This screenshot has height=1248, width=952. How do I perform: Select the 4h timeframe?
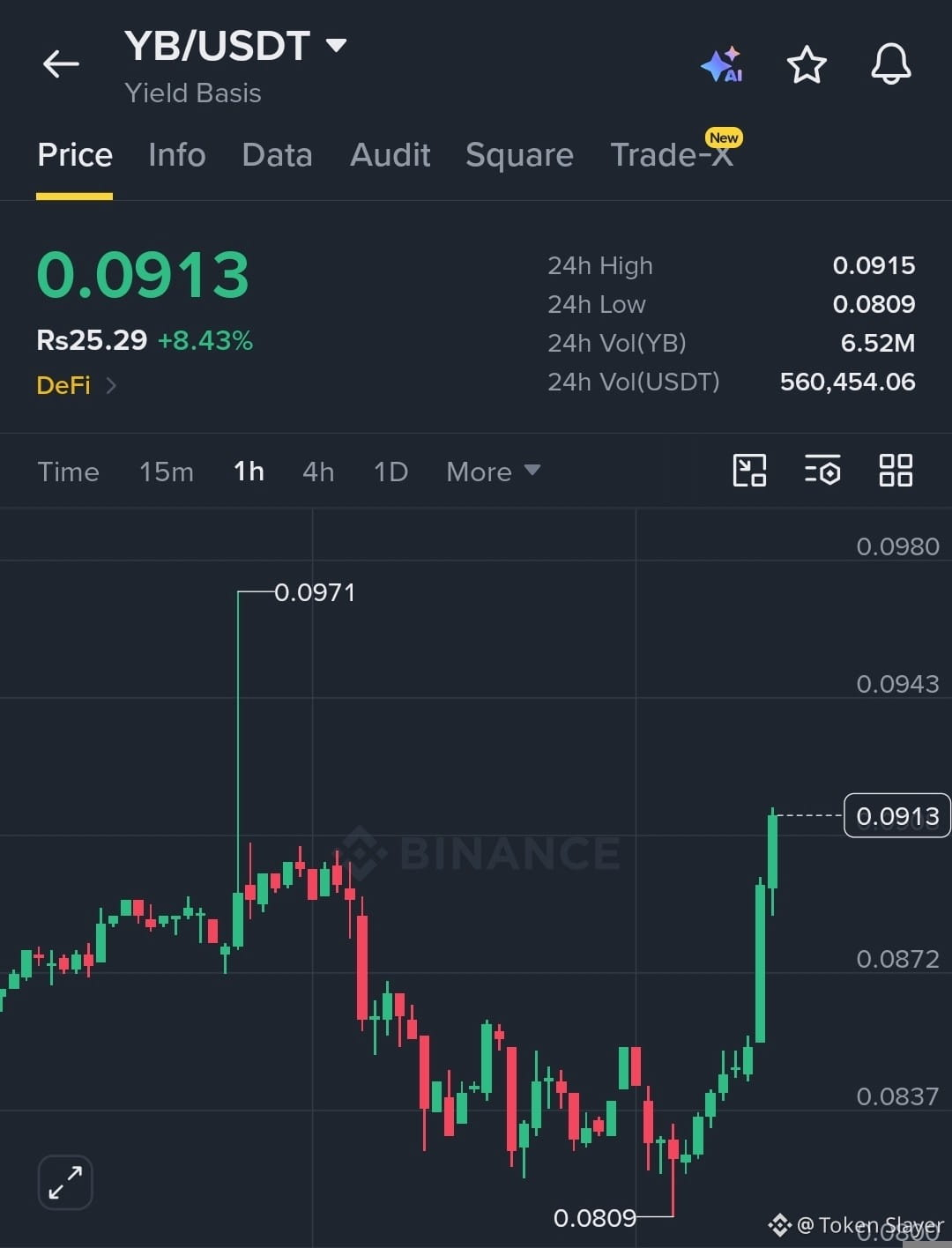(x=318, y=472)
